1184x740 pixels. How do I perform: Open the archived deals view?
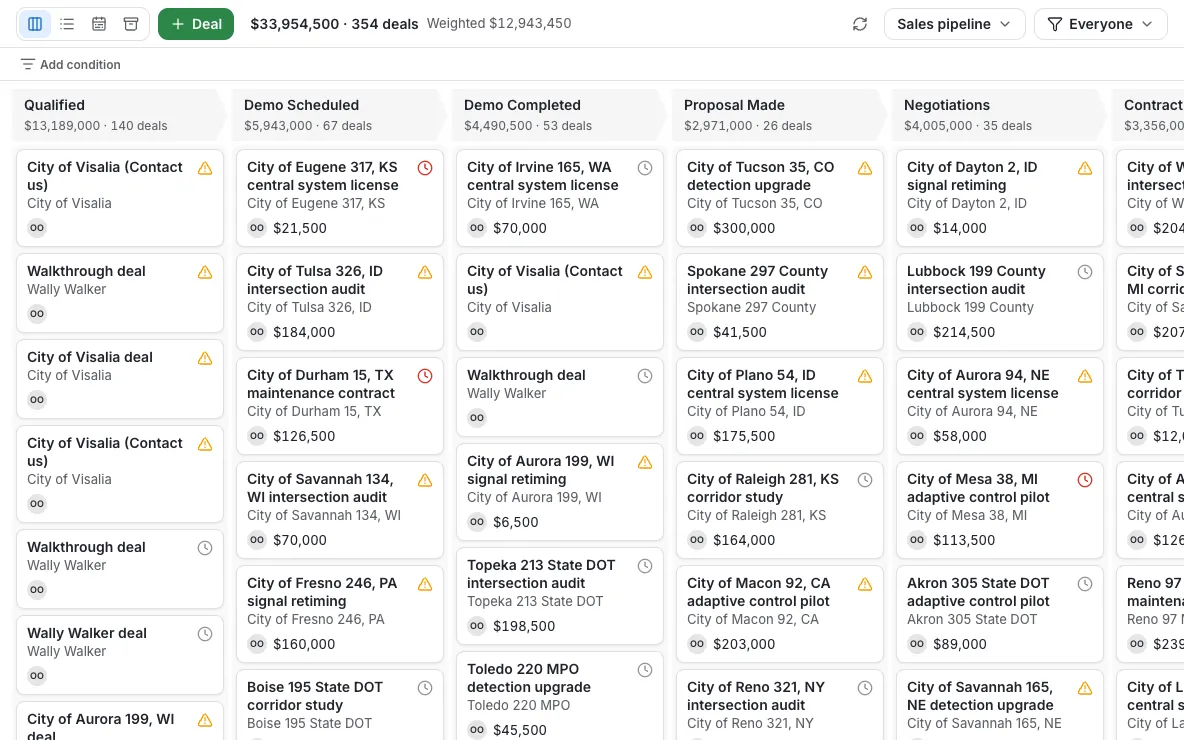coord(131,24)
